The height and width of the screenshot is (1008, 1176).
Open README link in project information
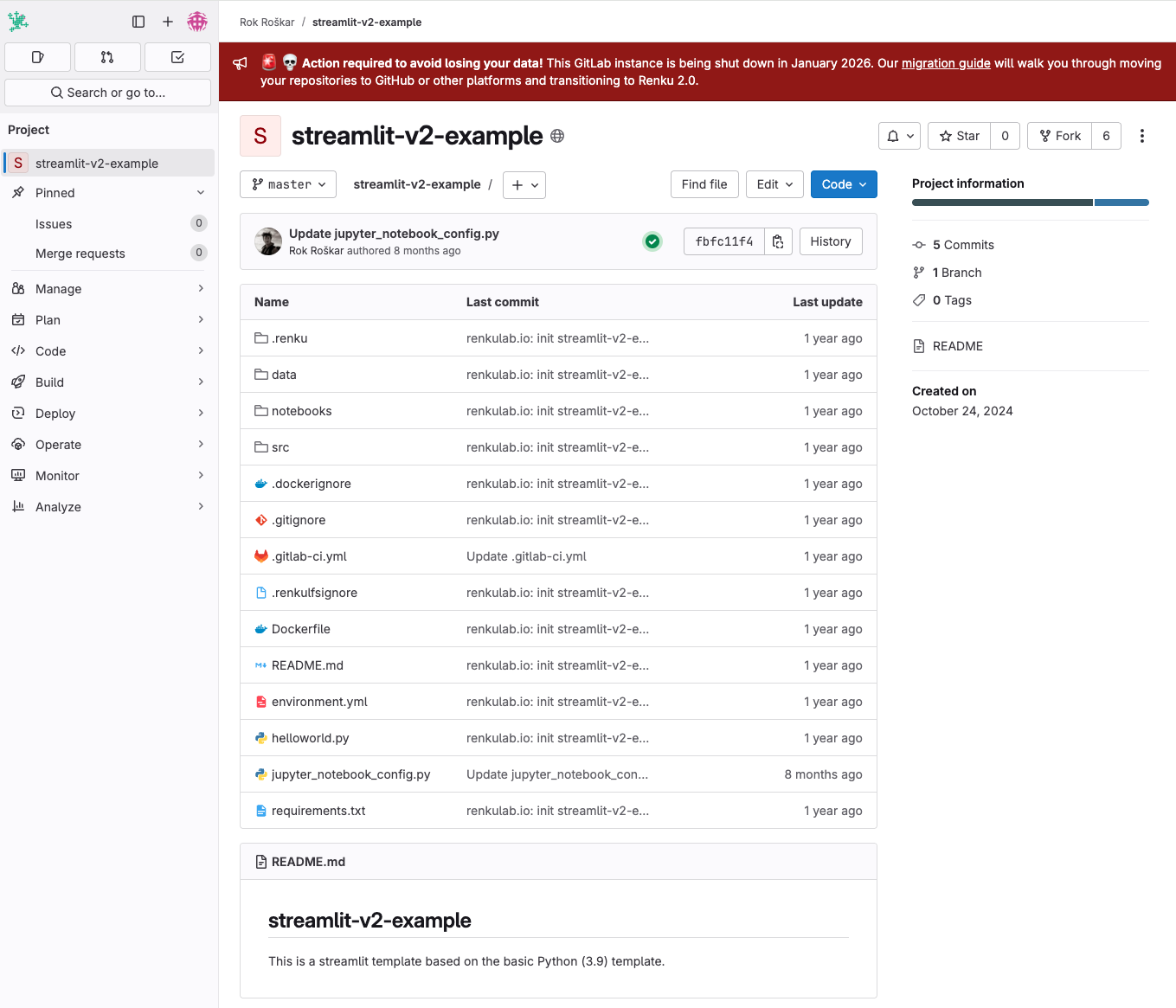click(x=948, y=346)
